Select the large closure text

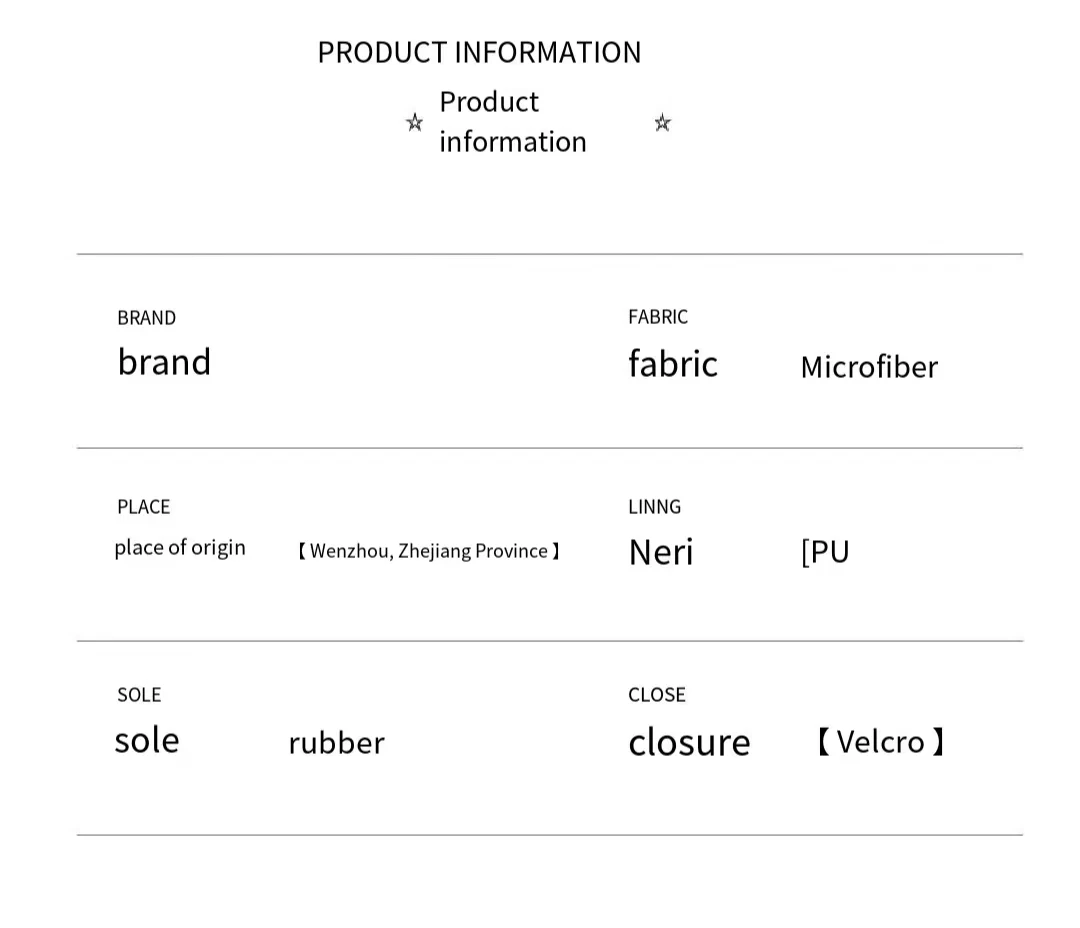pyautogui.click(x=688, y=742)
